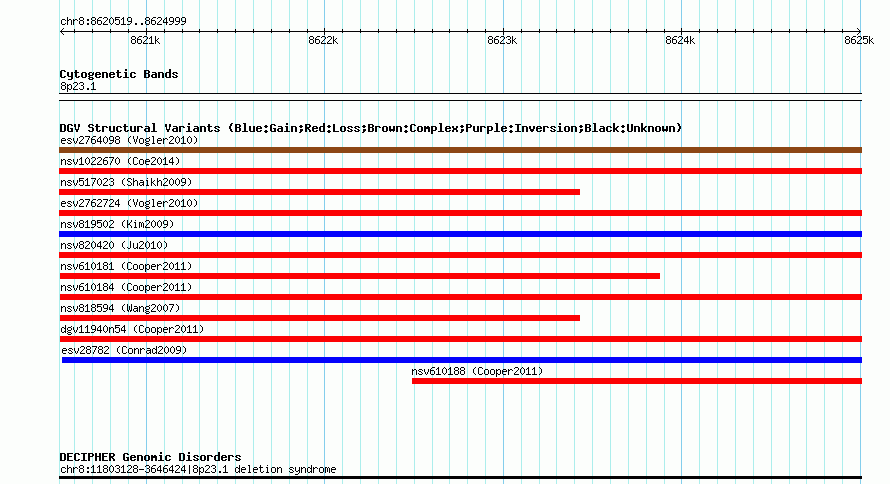Click the red nsv818594 variant bar
The image size is (890, 484).
(x=320, y=318)
